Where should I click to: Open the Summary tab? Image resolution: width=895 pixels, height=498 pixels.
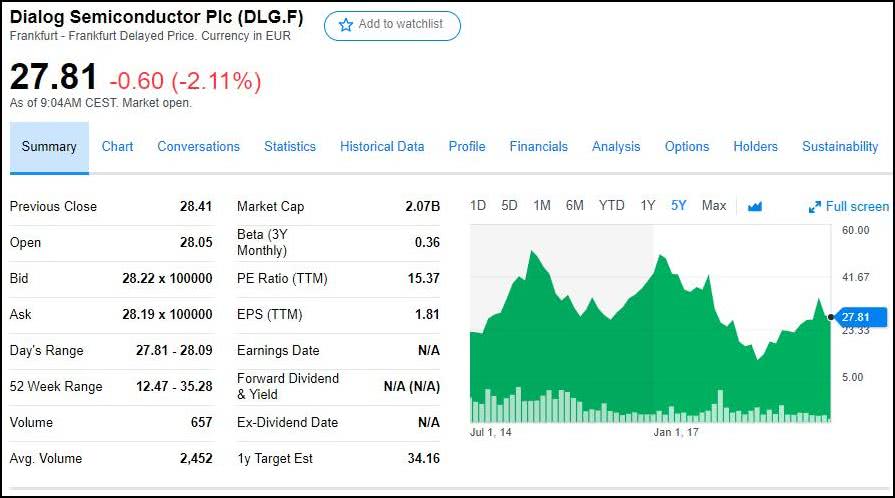point(49,147)
